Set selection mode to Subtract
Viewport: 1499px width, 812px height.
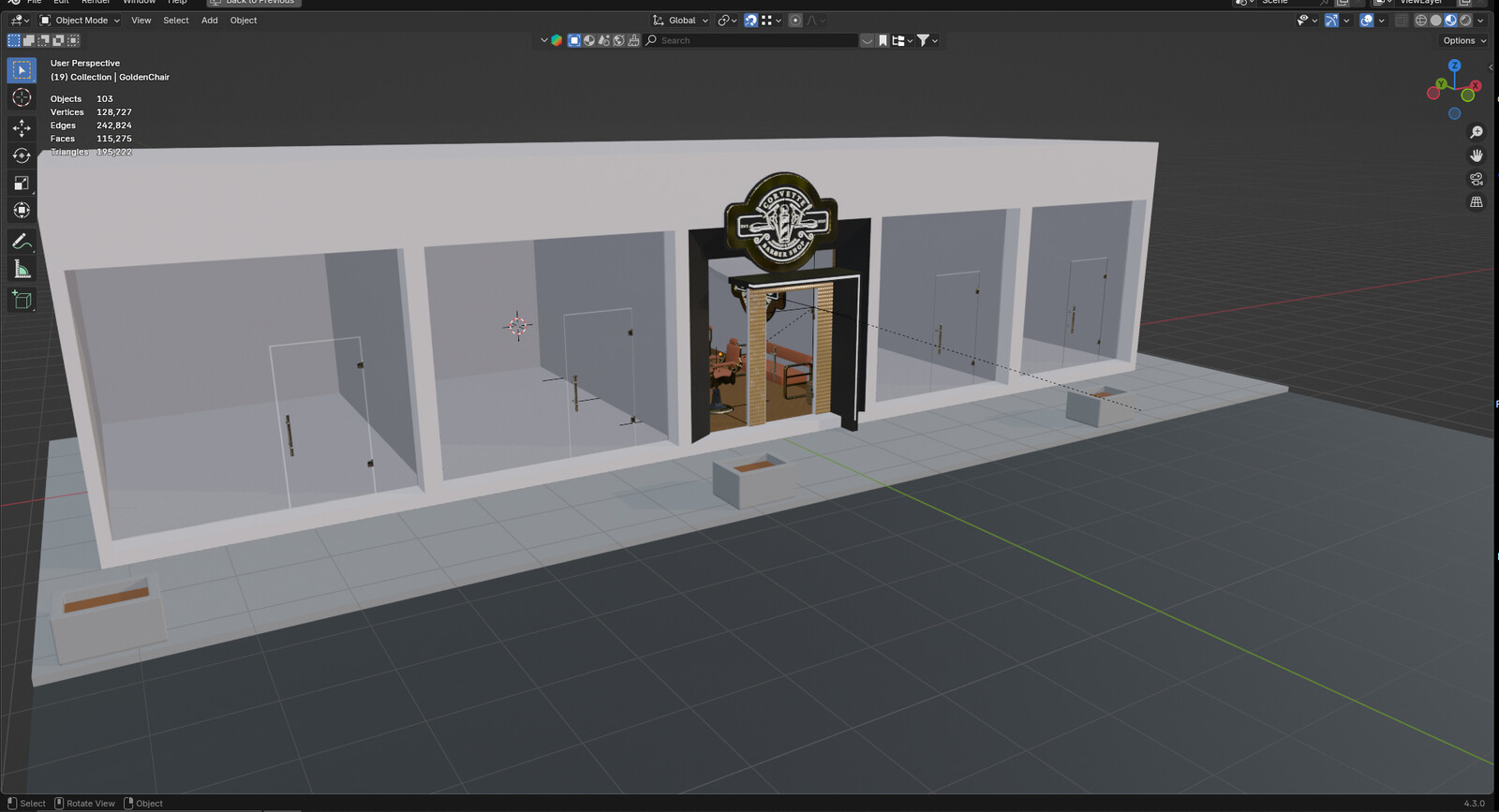[x=44, y=40]
